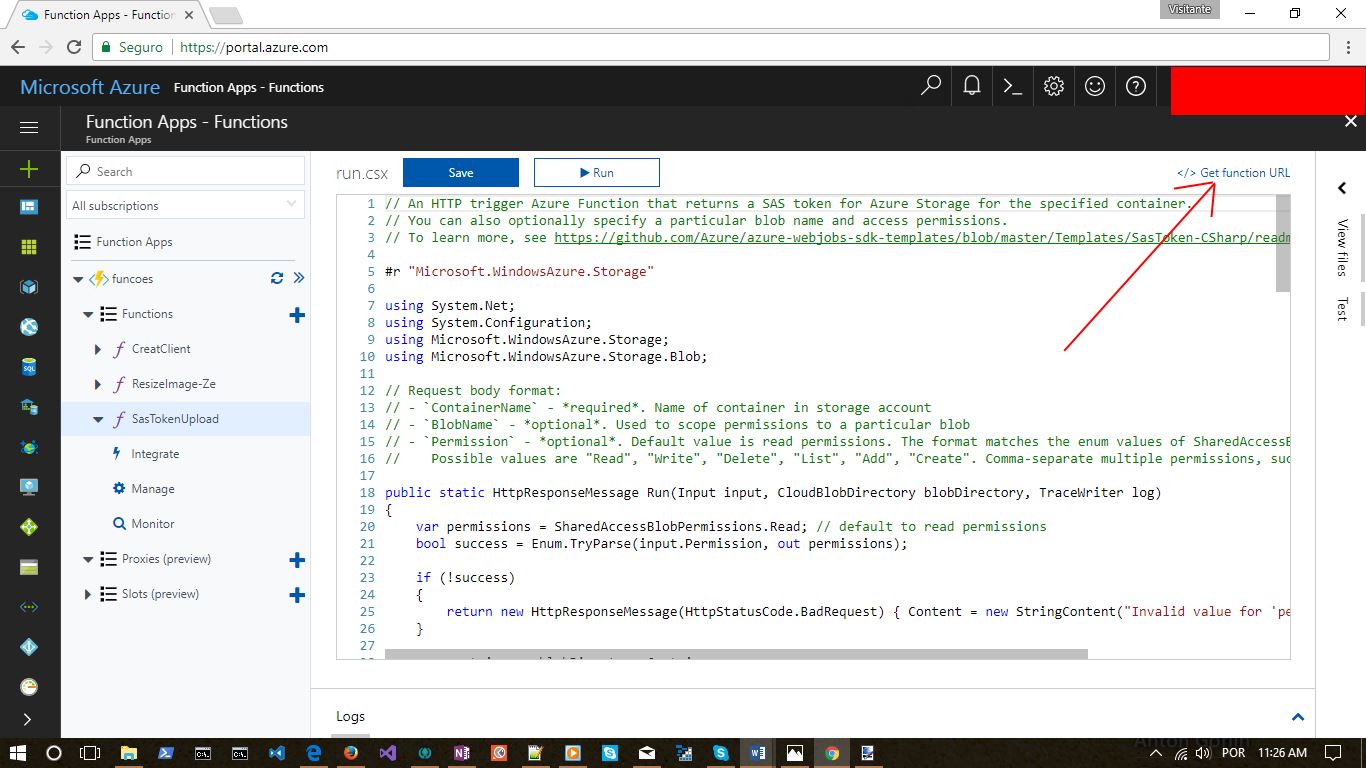Collapse the right panel arrow
Viewport: 1366px width, 768px height.
click(1341, 188)
